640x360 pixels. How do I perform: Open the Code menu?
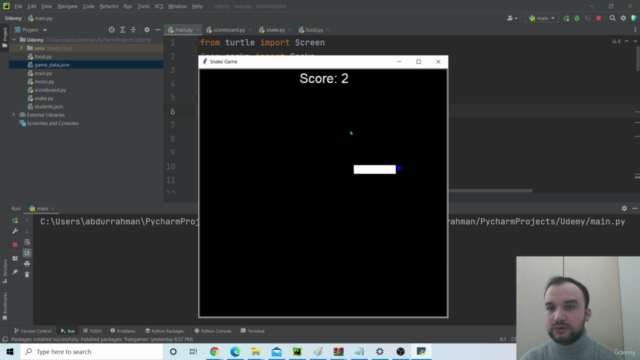click(89, 6)
